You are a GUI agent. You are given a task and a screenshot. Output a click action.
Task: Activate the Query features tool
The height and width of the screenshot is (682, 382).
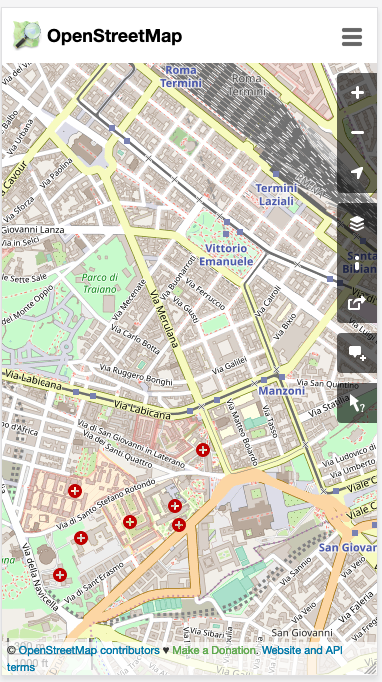click(x=357, y=403)
